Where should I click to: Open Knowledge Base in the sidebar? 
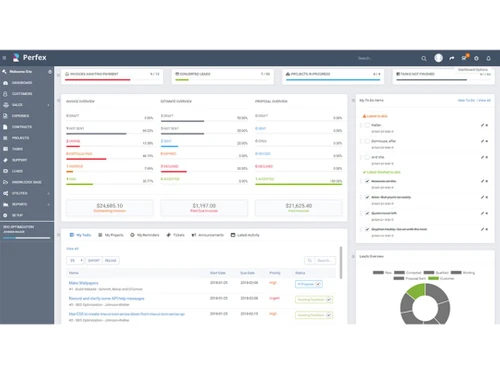pos(27,182)
